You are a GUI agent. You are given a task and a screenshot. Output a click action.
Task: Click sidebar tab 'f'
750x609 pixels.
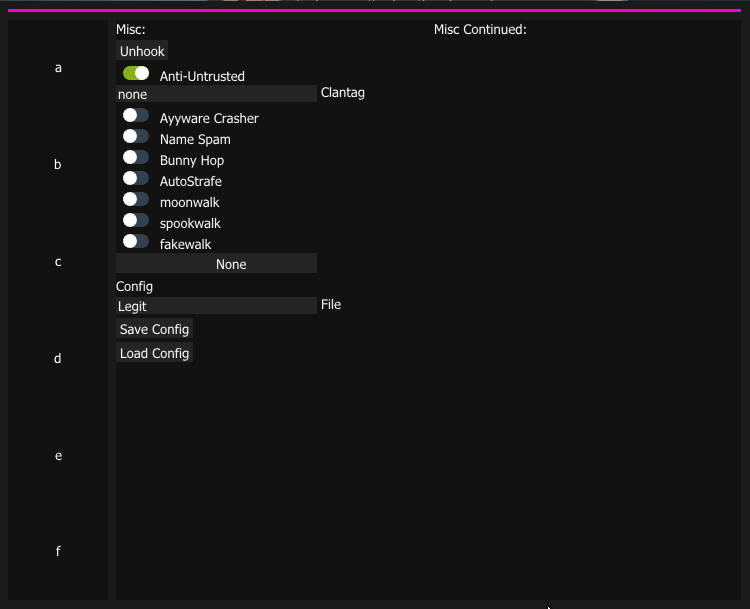pos(58,552)
